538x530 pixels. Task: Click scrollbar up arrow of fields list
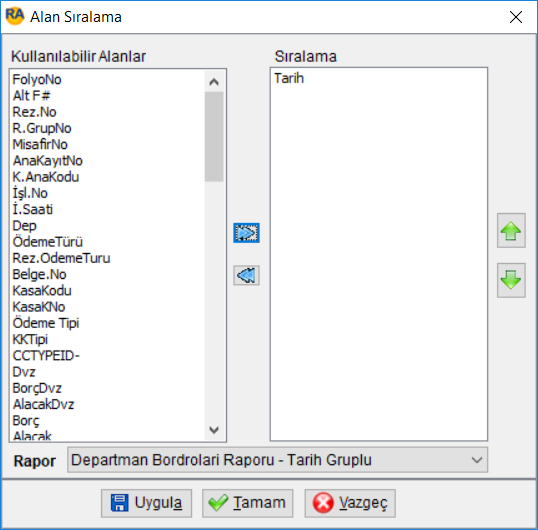[214, 82]
